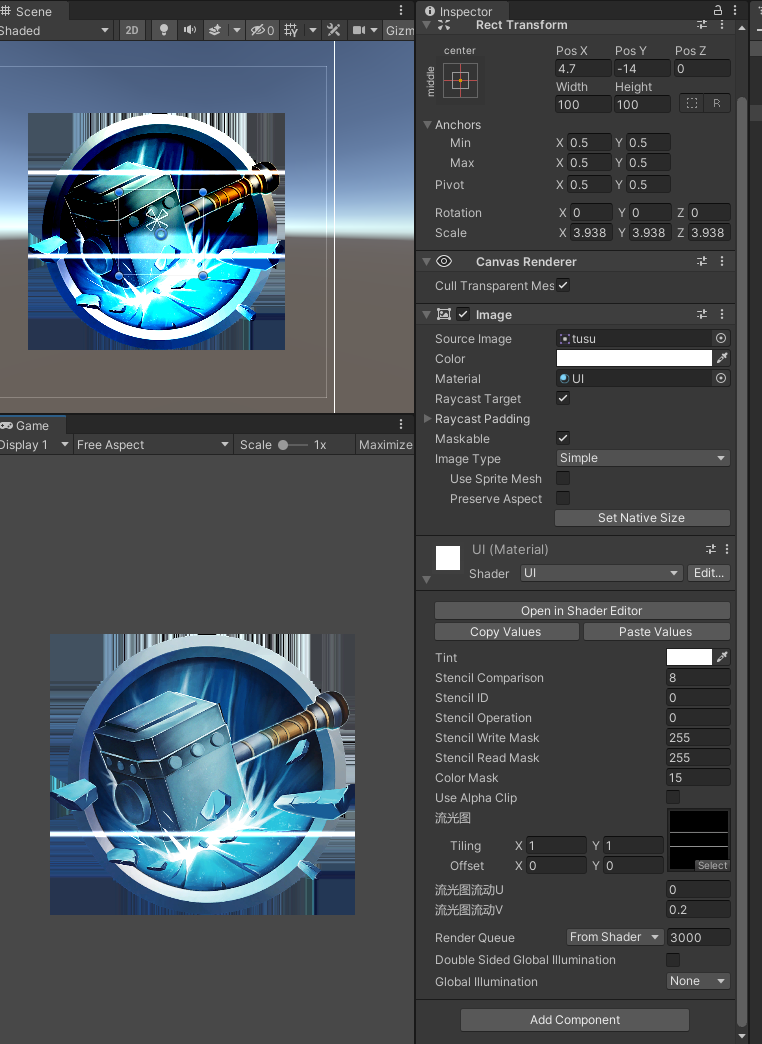The height and width of the screenshot is (1044, 762).
Task: Pick Source Image tusu object selector
Action: pos(721,338)
